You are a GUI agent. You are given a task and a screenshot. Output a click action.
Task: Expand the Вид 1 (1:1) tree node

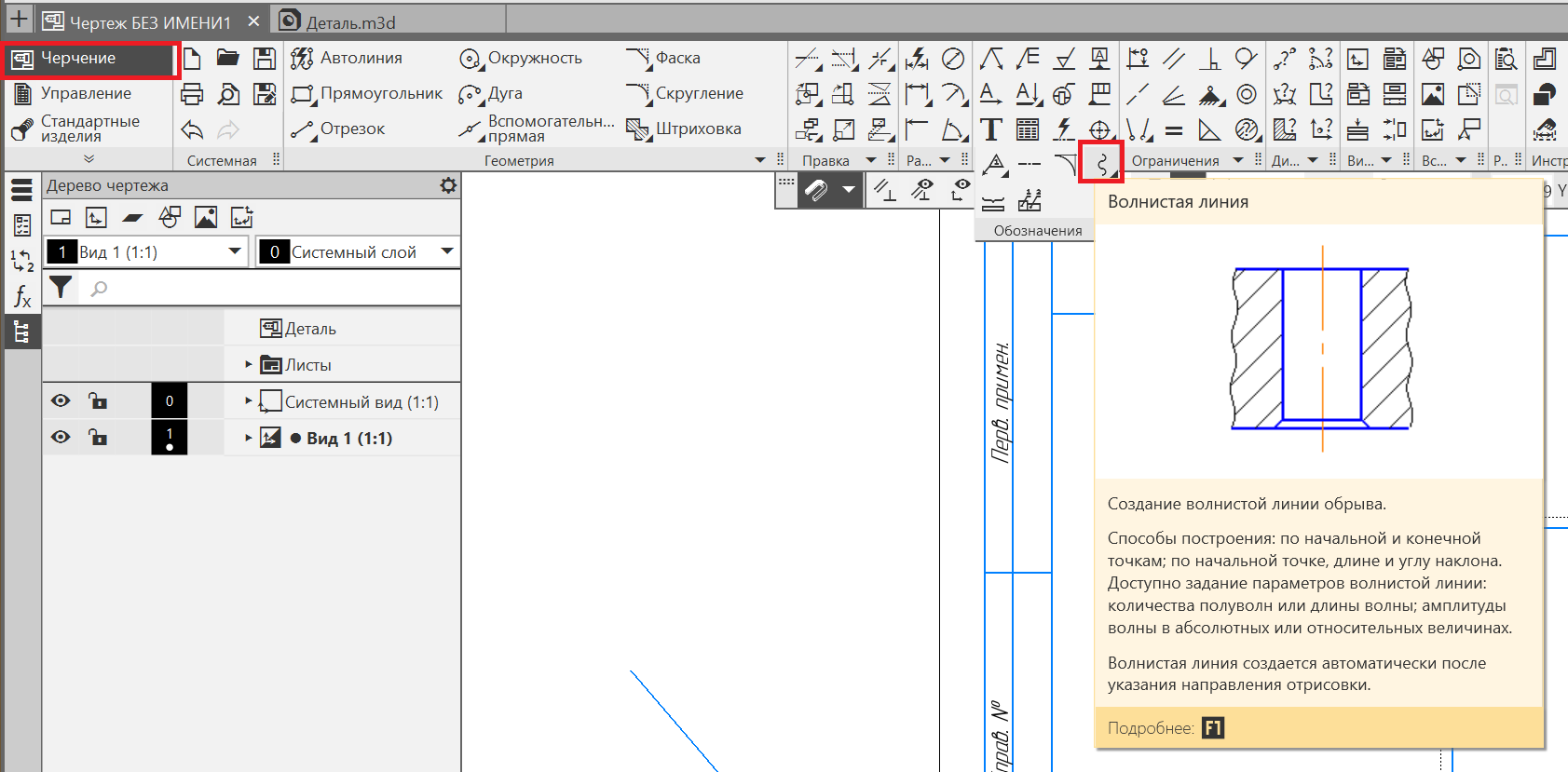[x=249, y=437]
